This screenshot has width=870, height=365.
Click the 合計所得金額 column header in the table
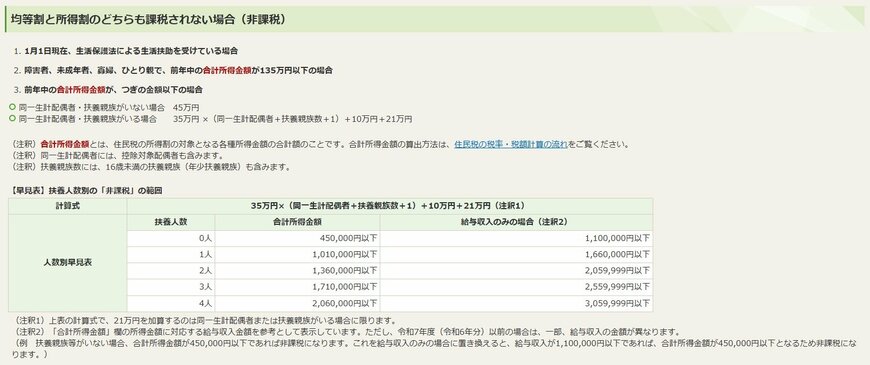tap(297, 222)
